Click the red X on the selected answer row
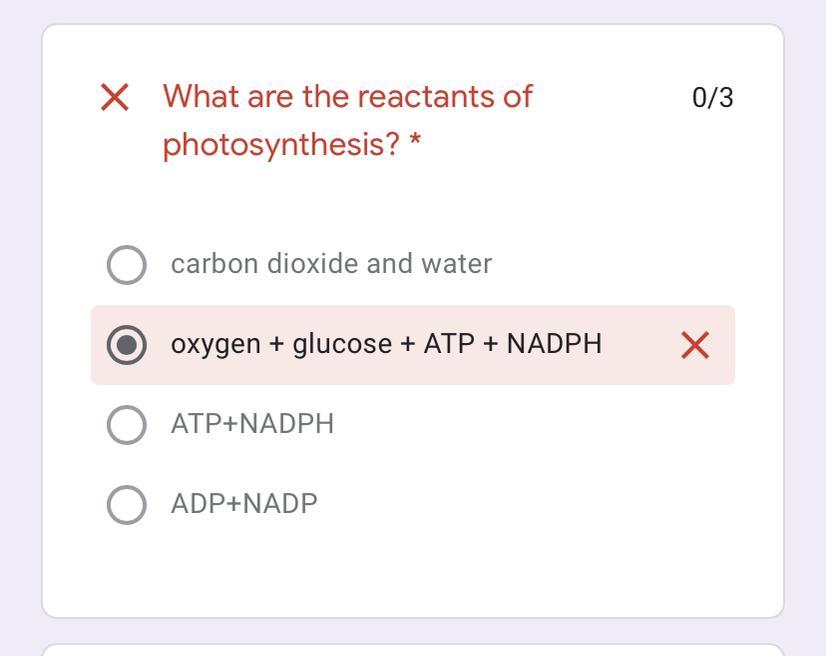The width and height of the screenshot is (826, 656). (695, 345)
